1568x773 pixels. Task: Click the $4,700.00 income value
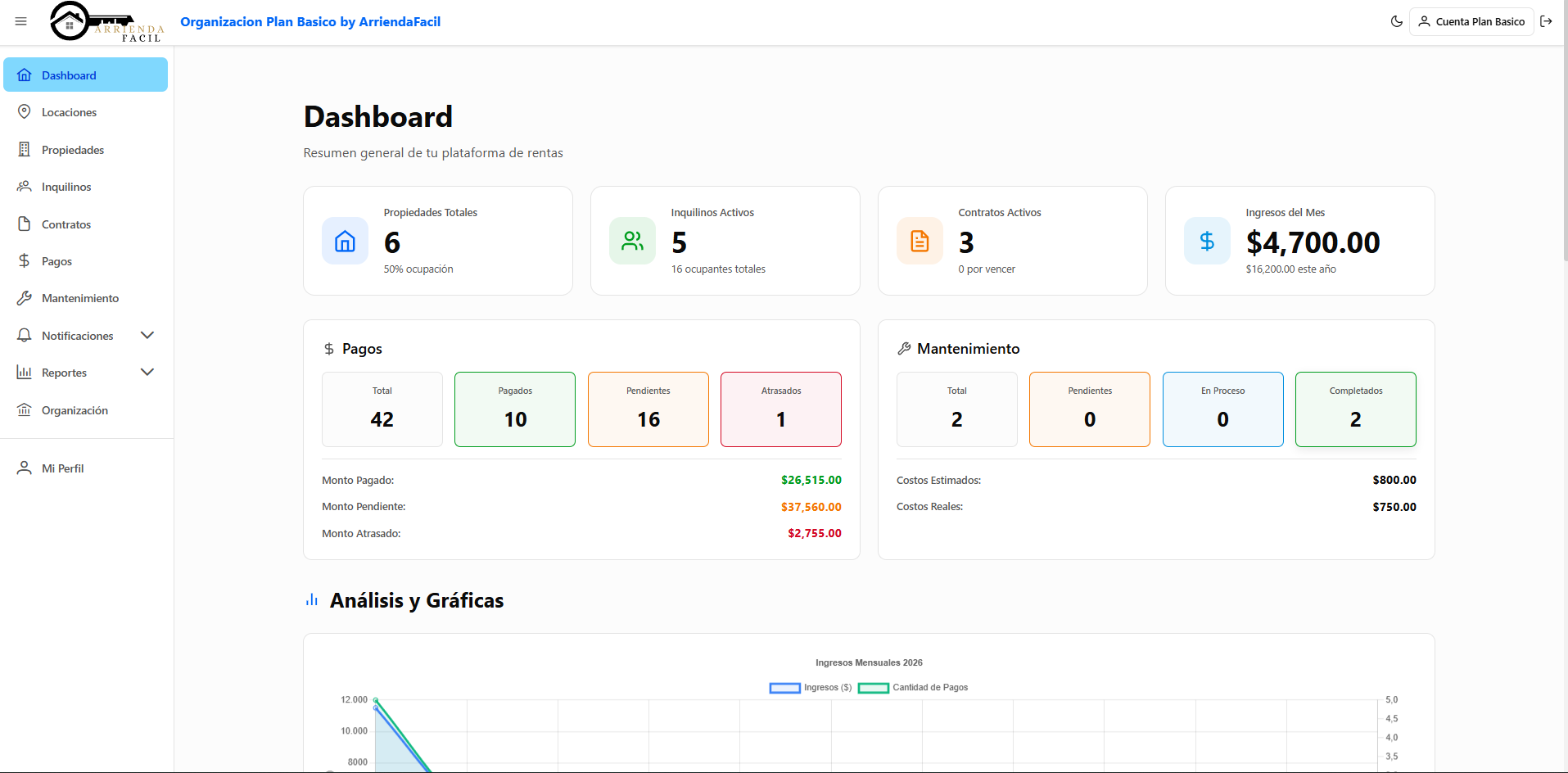pos(1313,242)
